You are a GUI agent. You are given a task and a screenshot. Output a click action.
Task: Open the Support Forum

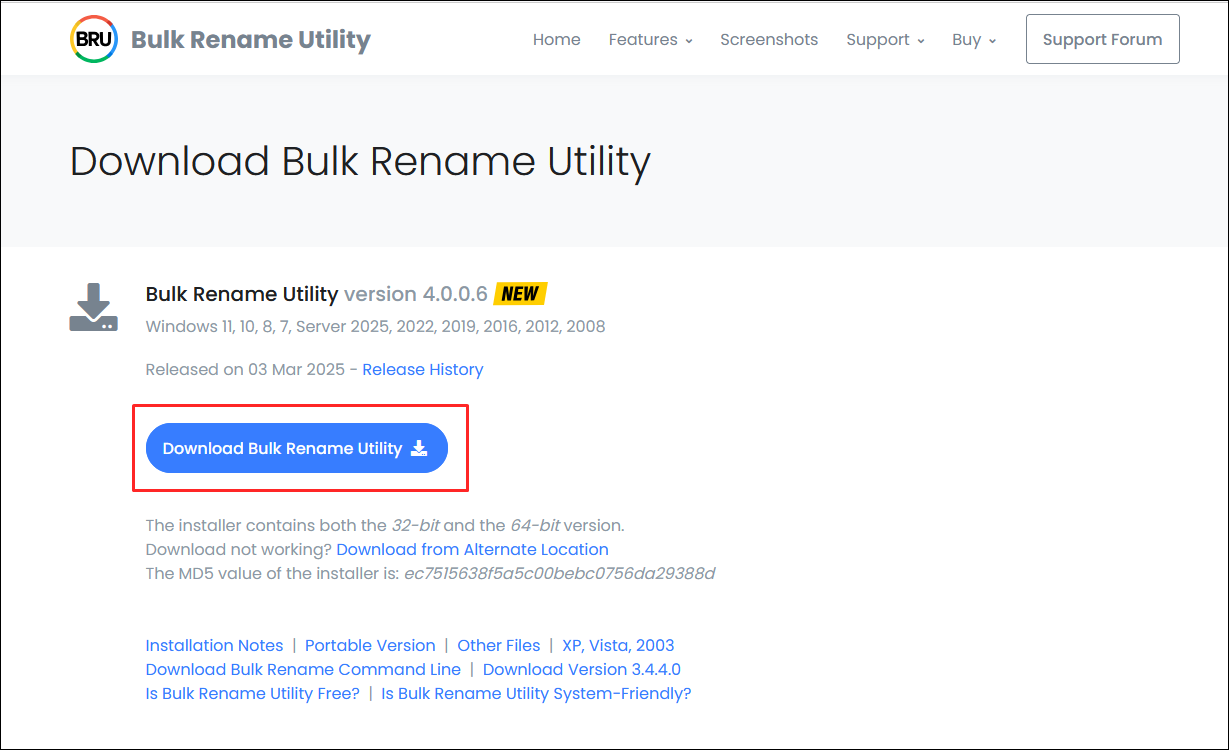coord(1102,39)
